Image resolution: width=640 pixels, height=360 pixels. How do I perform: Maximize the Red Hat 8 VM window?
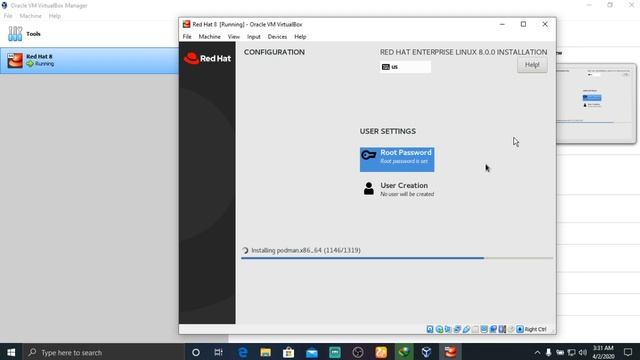[523, 24]
